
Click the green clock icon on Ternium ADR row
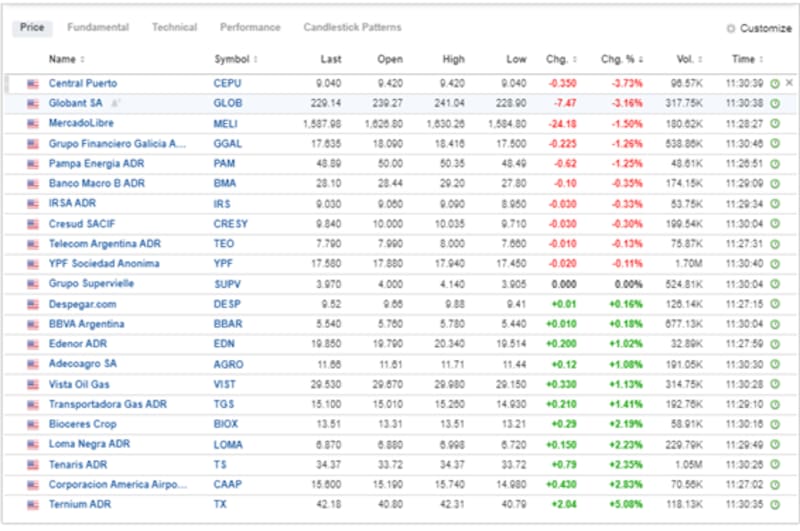(775, 505)
